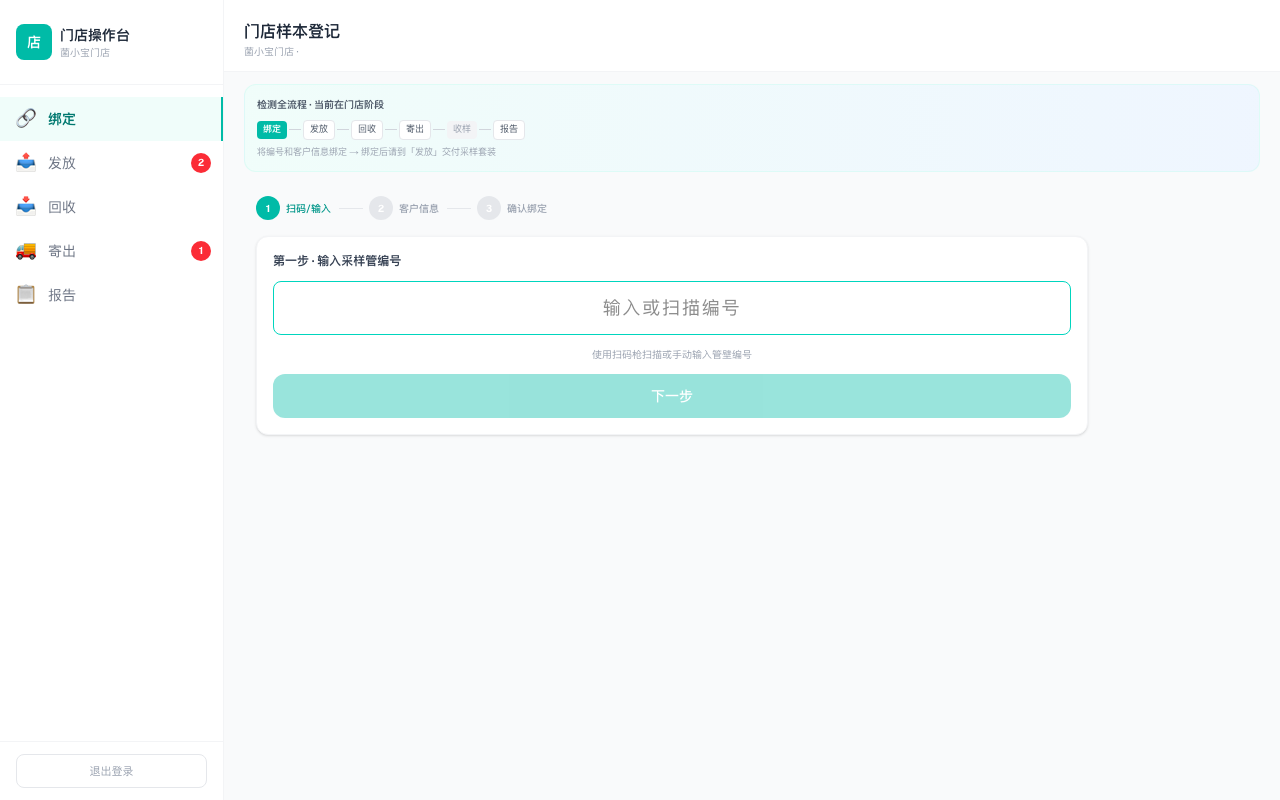Select the 寄出 stage chip in flow
1280x800 pixels.
tap(415, 130)
